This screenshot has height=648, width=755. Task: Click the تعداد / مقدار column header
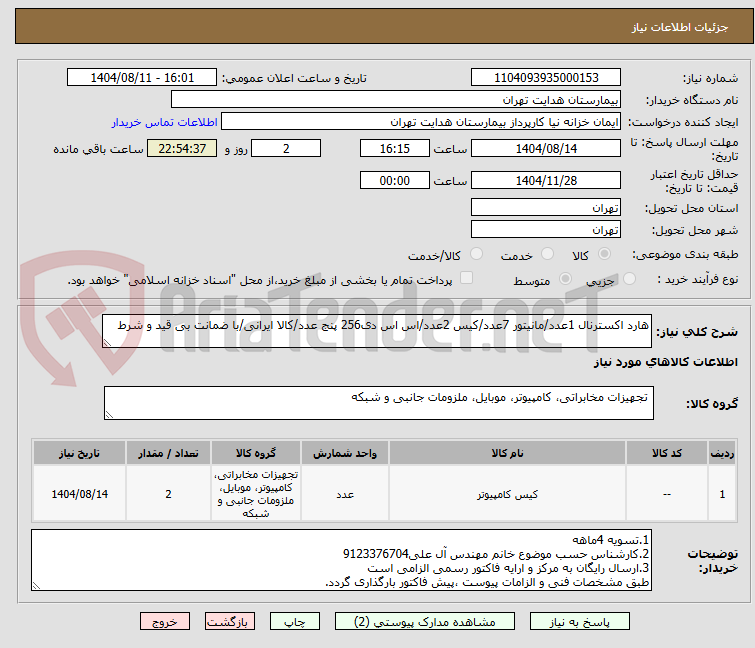[168, 453]
